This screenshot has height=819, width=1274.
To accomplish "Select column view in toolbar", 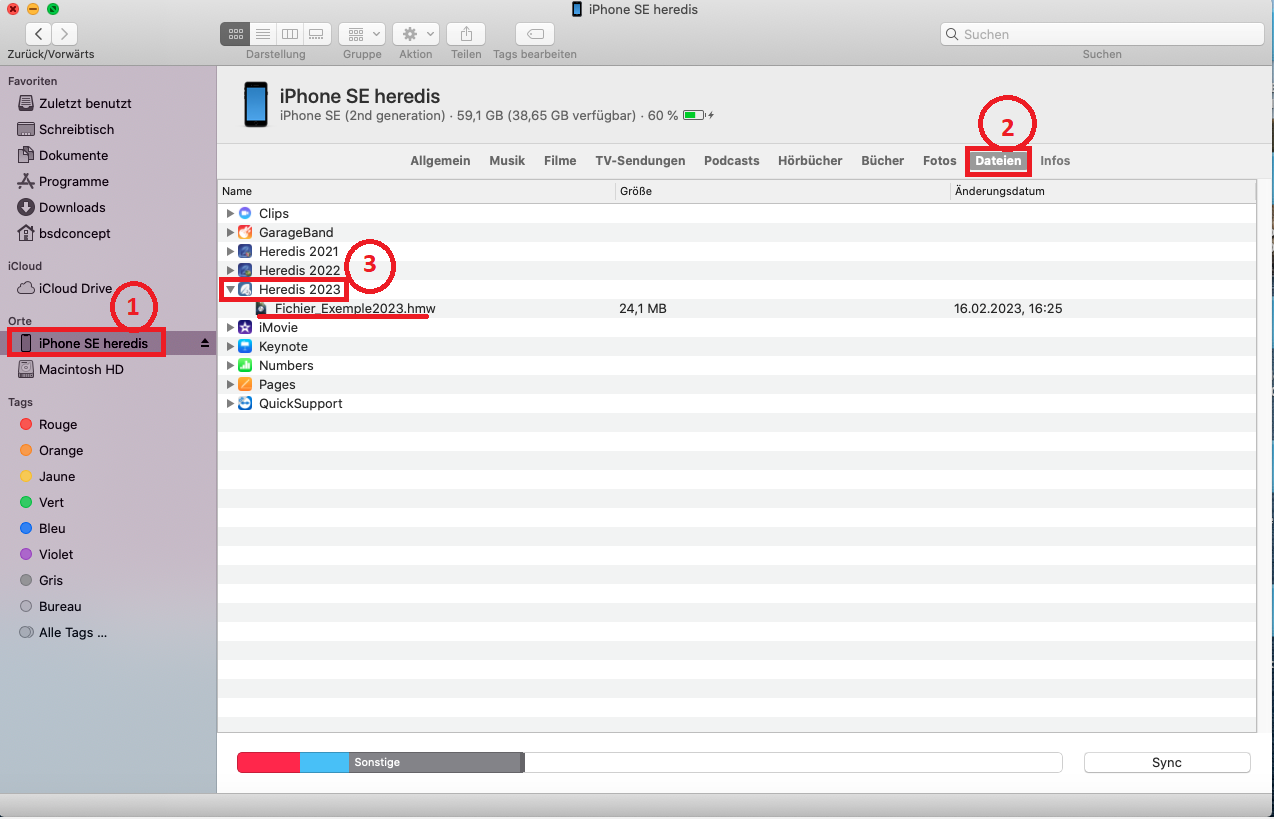I will [x=289, y=34].
